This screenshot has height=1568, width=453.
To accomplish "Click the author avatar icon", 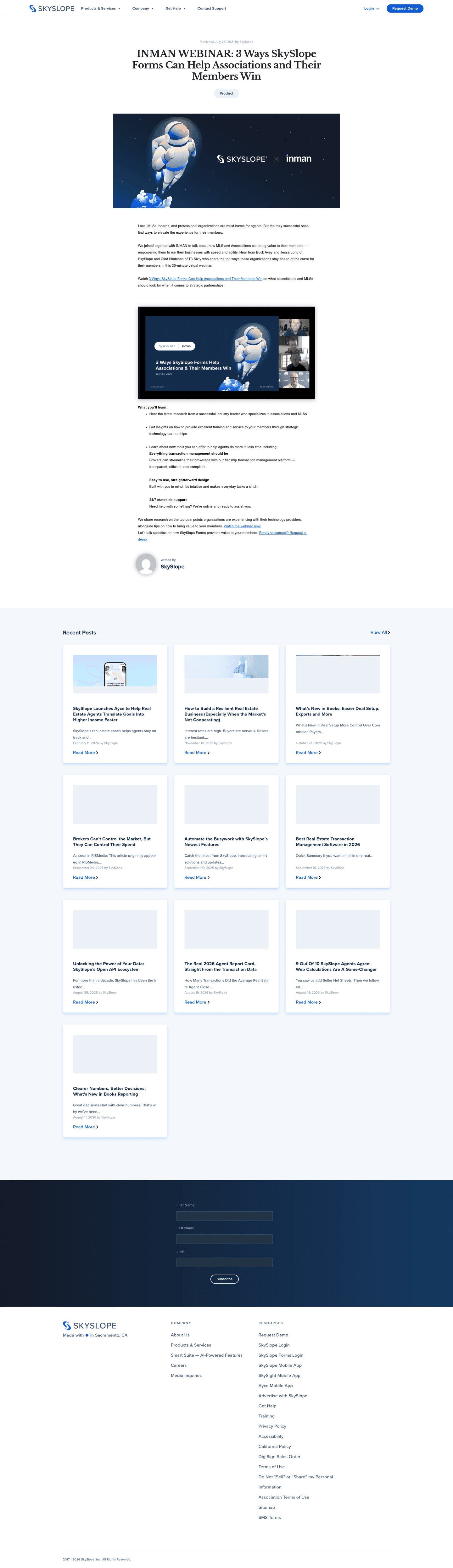I will pos(146,564).
